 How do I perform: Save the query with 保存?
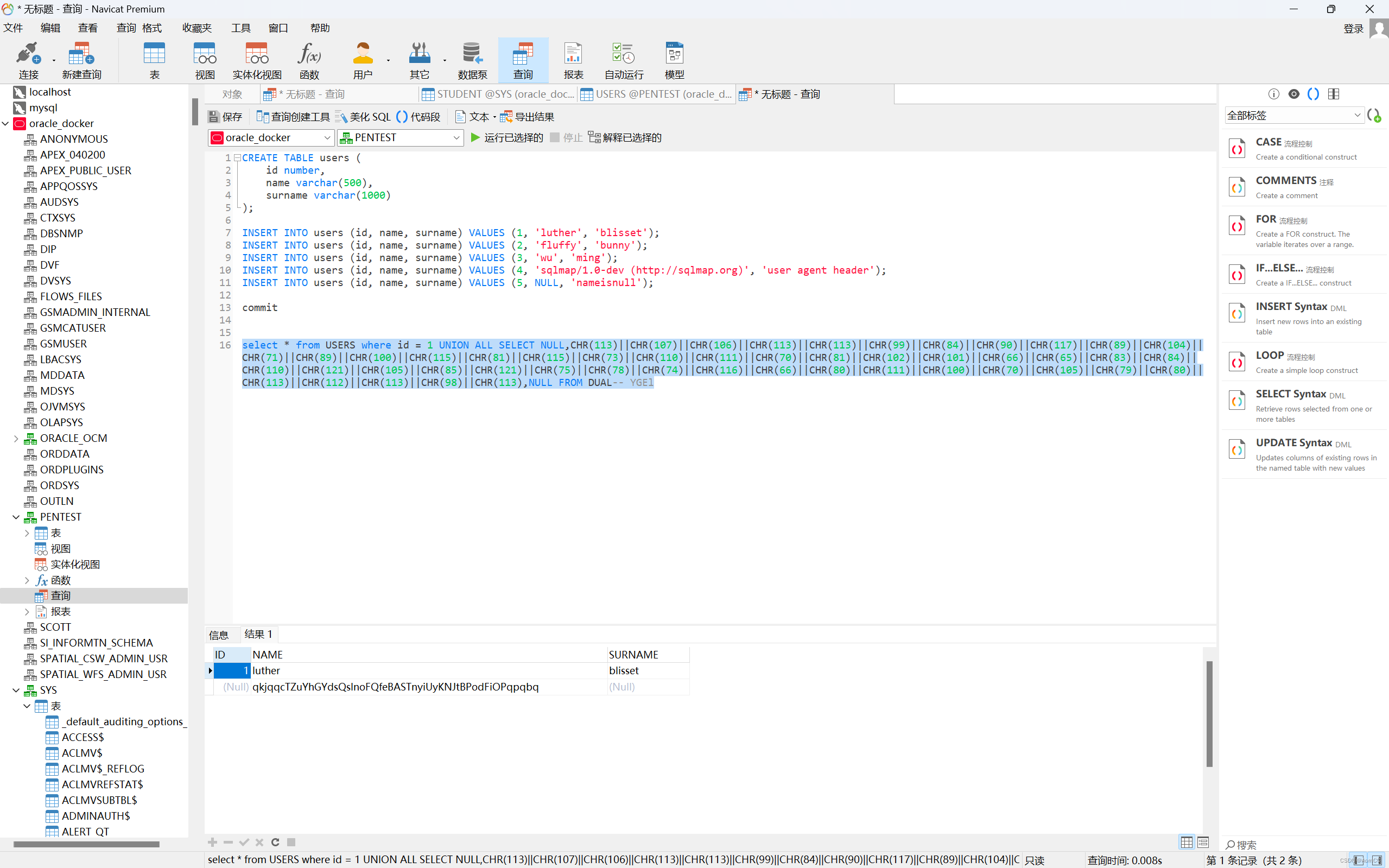225,117
